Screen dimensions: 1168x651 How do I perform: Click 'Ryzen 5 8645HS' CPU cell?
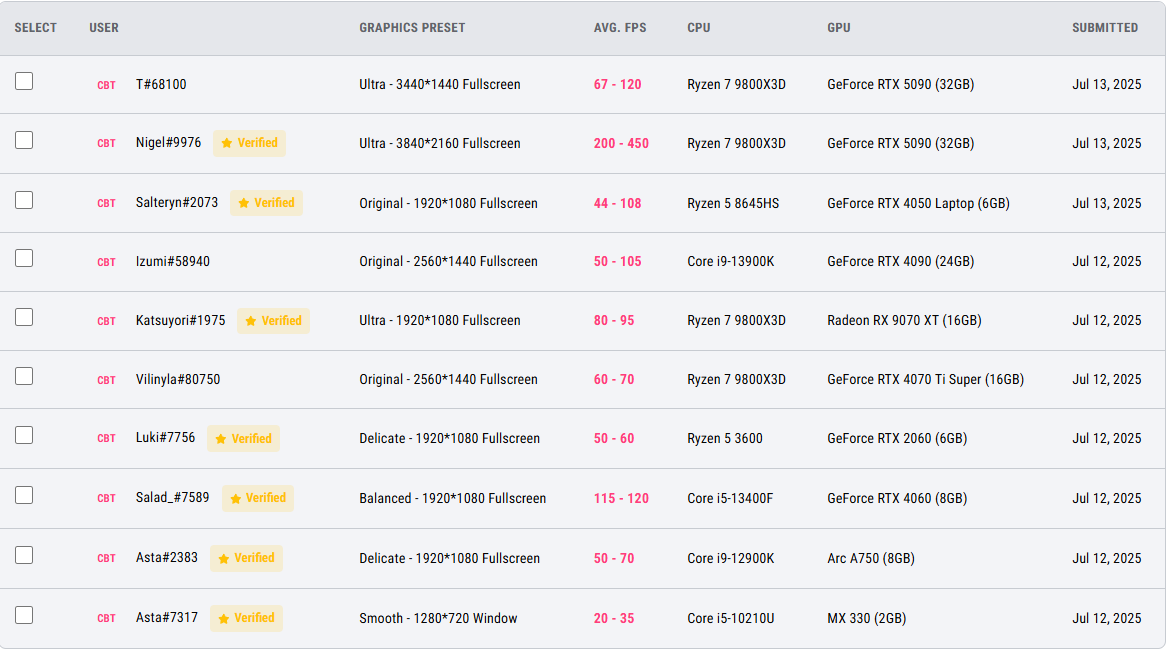coord(733,203)
